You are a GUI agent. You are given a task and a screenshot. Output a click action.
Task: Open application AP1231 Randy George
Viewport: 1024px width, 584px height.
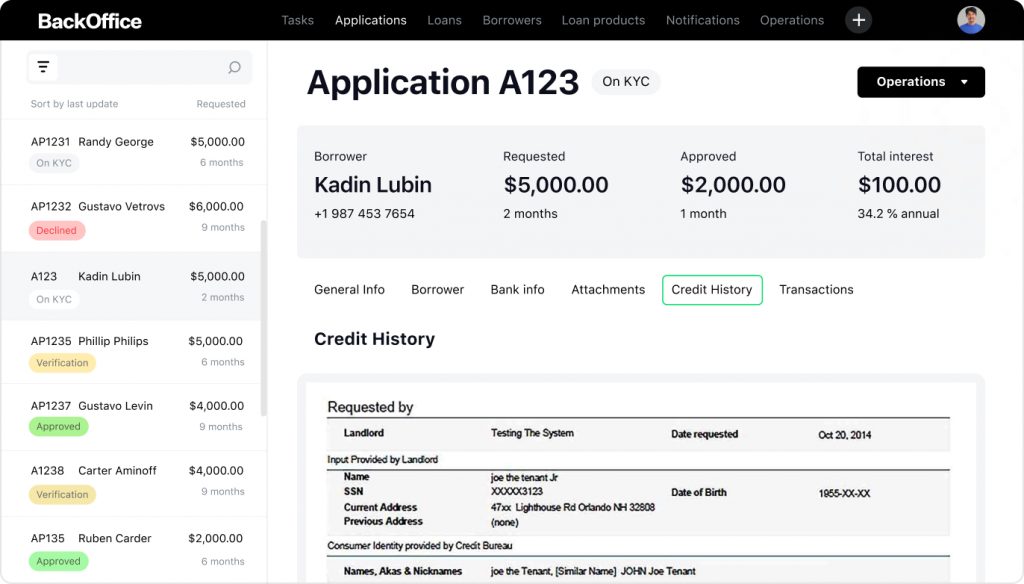pyautogui.click(x=133, y=152)
